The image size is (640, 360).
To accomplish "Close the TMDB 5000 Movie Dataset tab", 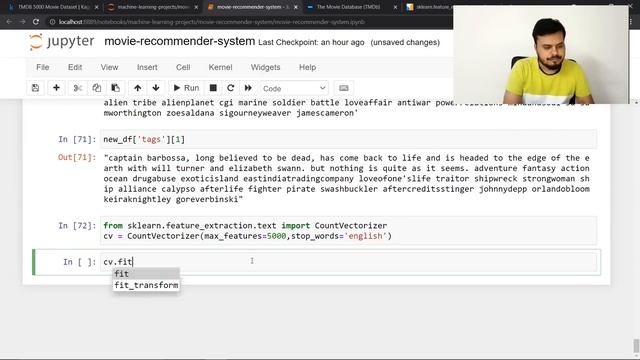I will tap(96, 7).
